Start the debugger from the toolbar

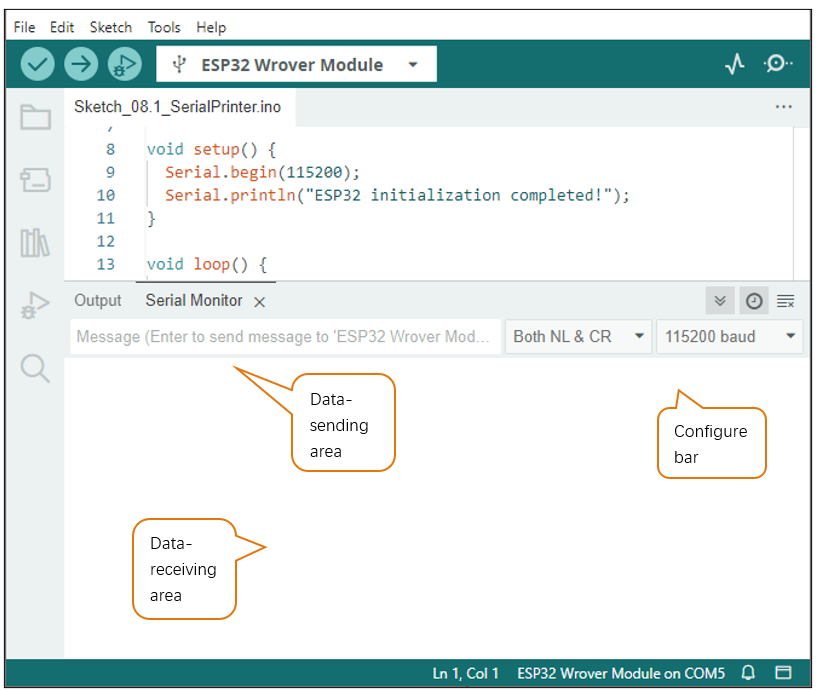[125, 64]
